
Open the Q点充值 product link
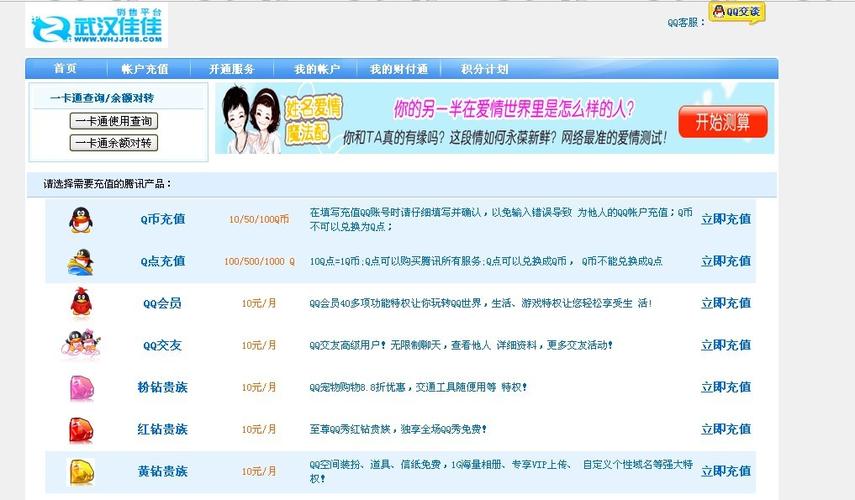tap(162, 261)
